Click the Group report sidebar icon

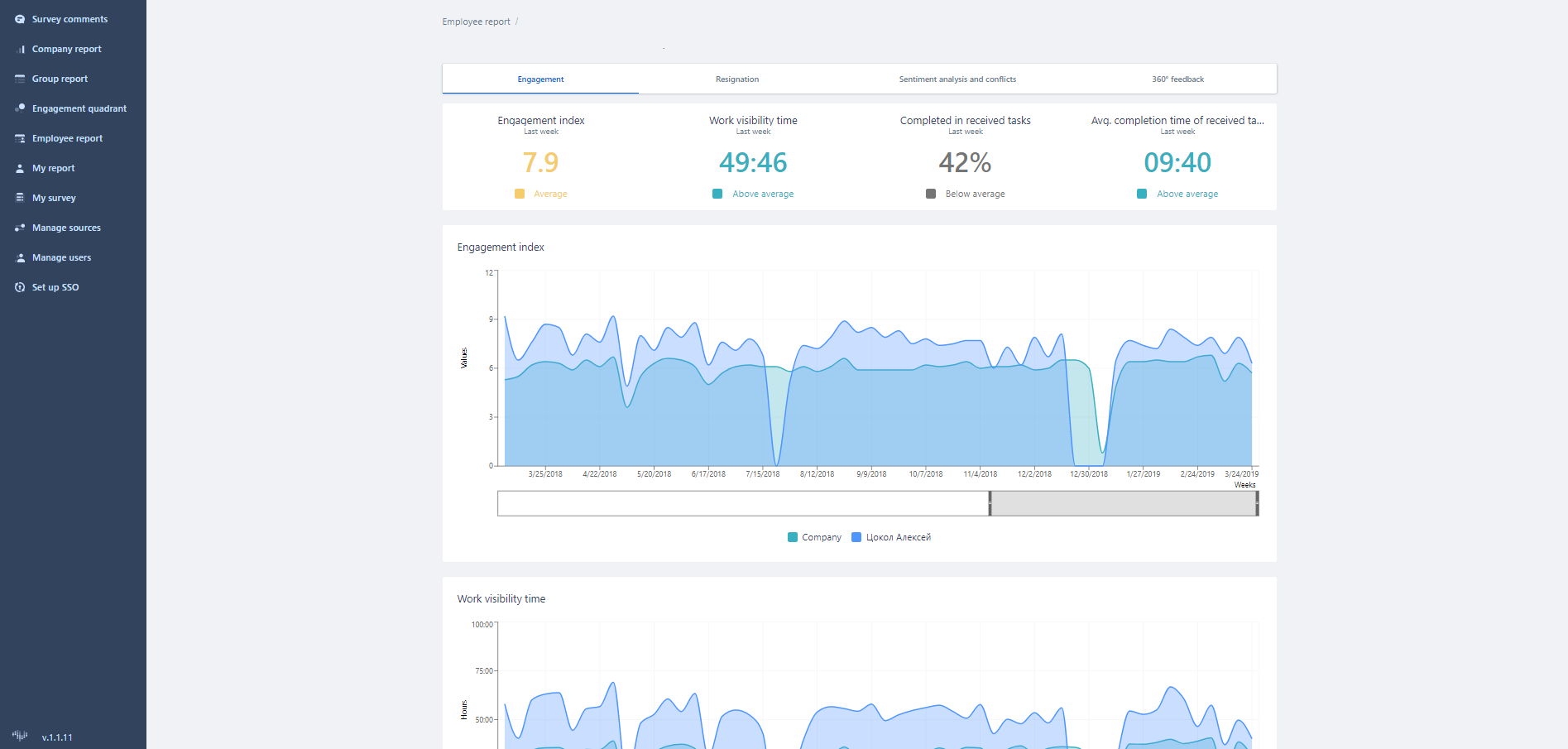[20, 79]
